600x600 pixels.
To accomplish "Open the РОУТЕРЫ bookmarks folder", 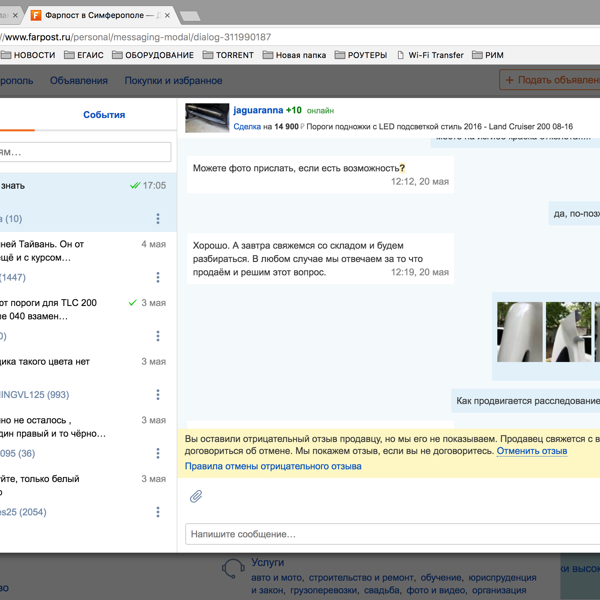I will 361,55.
